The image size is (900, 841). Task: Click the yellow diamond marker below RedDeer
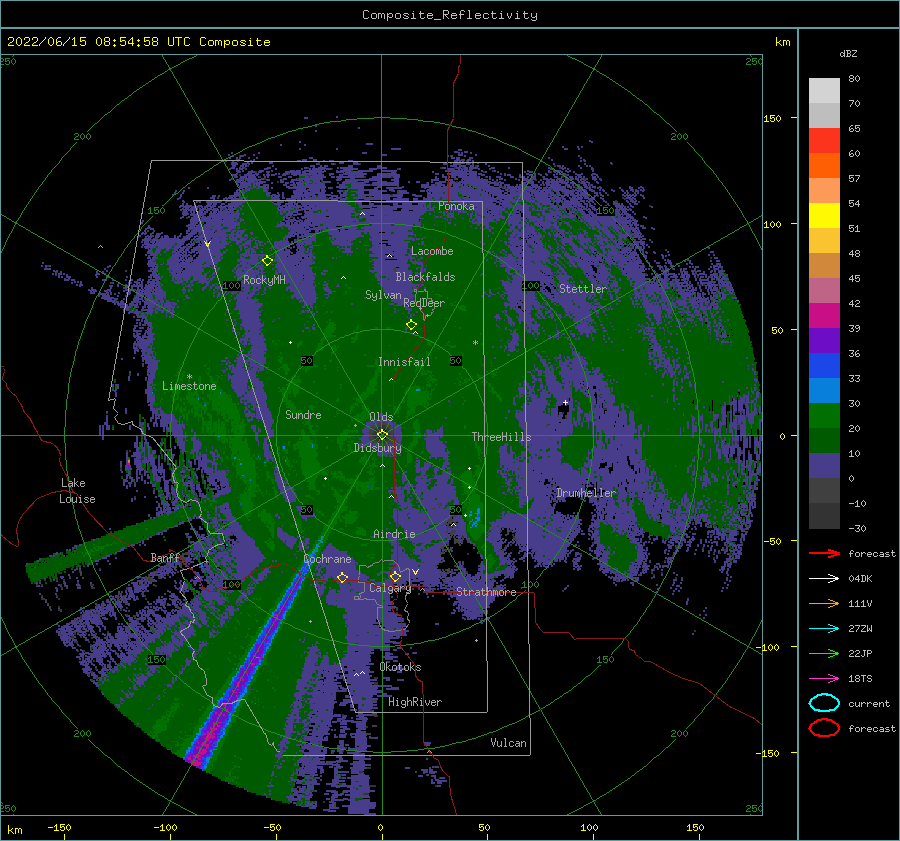[411, 325]
